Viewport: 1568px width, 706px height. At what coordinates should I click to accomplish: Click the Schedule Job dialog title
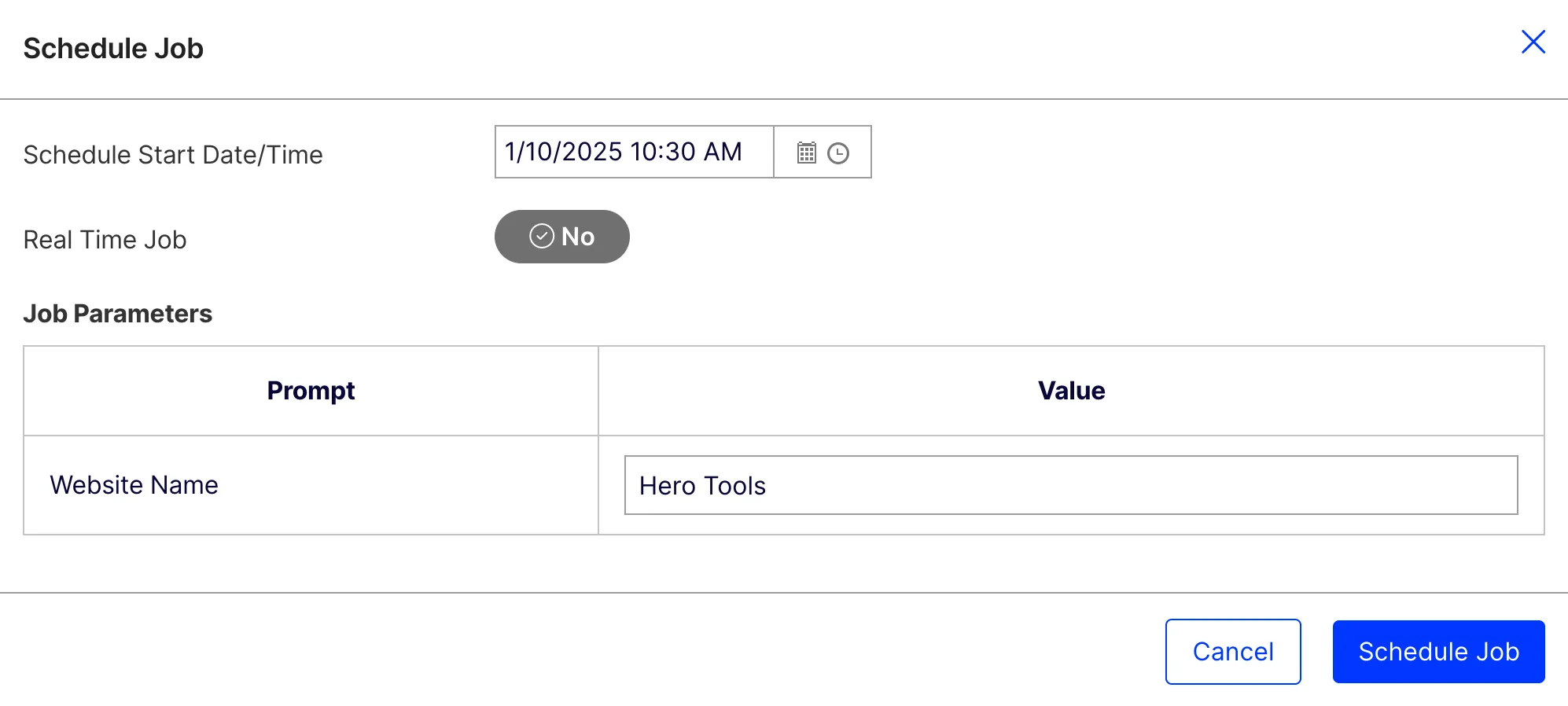coord(113,48)
